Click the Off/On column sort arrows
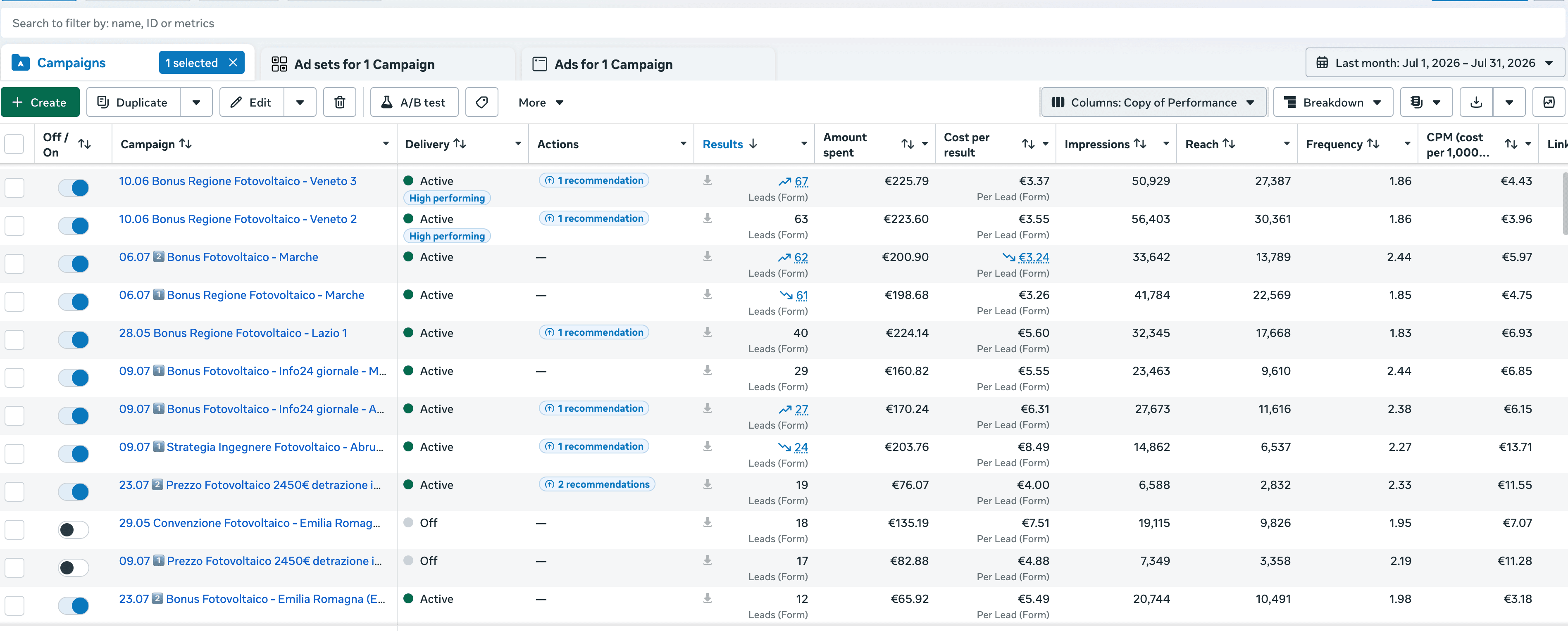 tap(85, 144)
